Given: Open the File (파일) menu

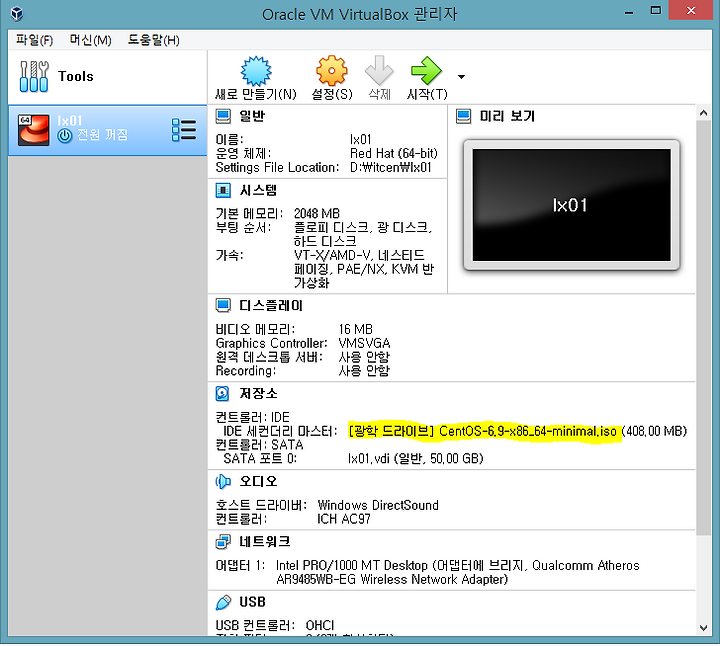Looking at the screenshot, I should click(34, 40).
